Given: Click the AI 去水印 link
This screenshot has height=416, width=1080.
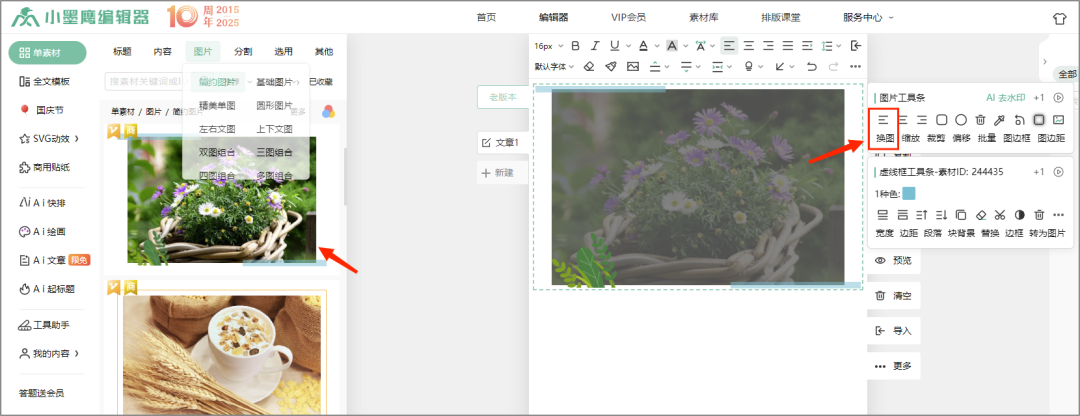Looking at the screenshot, I should pyautogui.click(x=1005, y=98).
